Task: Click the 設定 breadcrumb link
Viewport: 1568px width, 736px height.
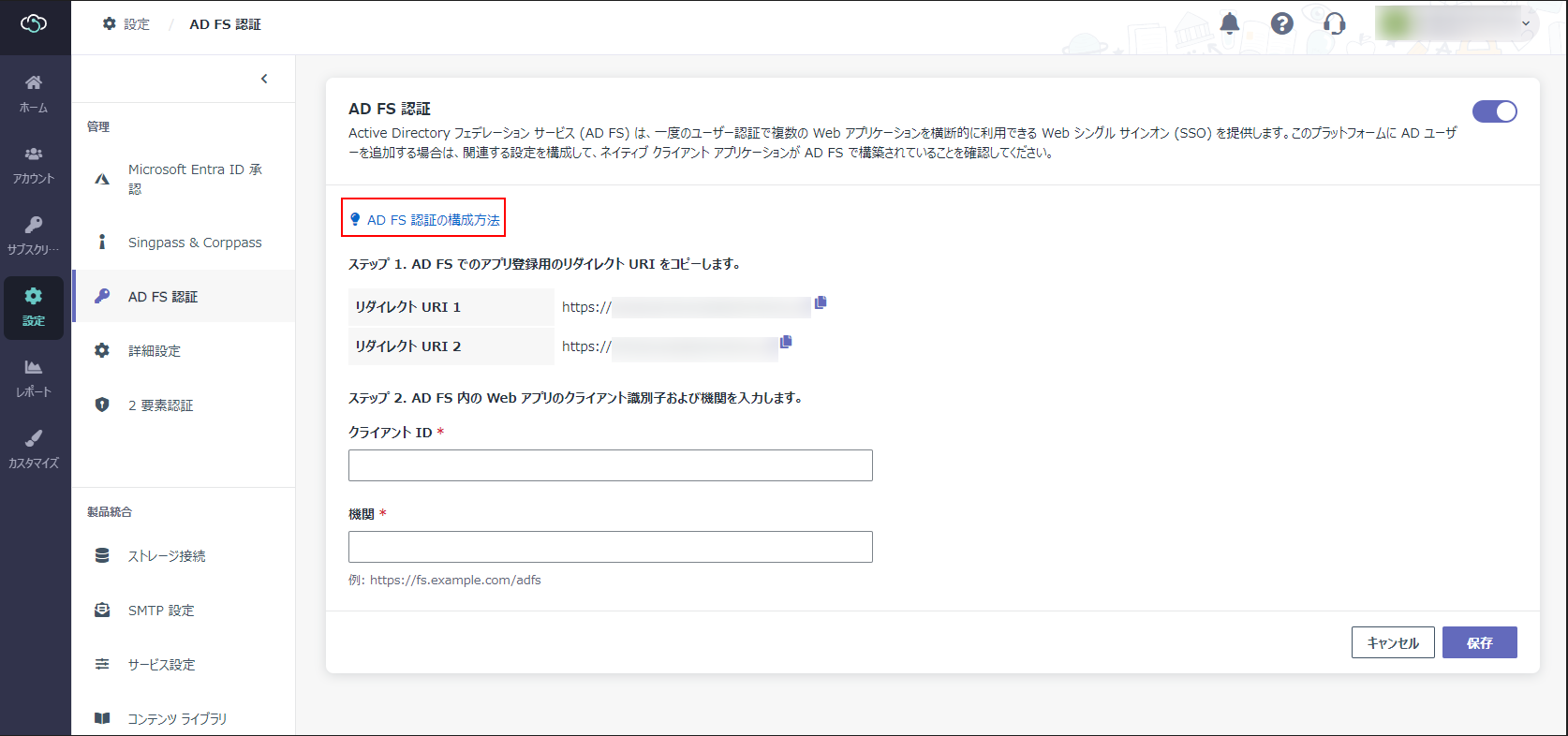Action: click(126, 24)
